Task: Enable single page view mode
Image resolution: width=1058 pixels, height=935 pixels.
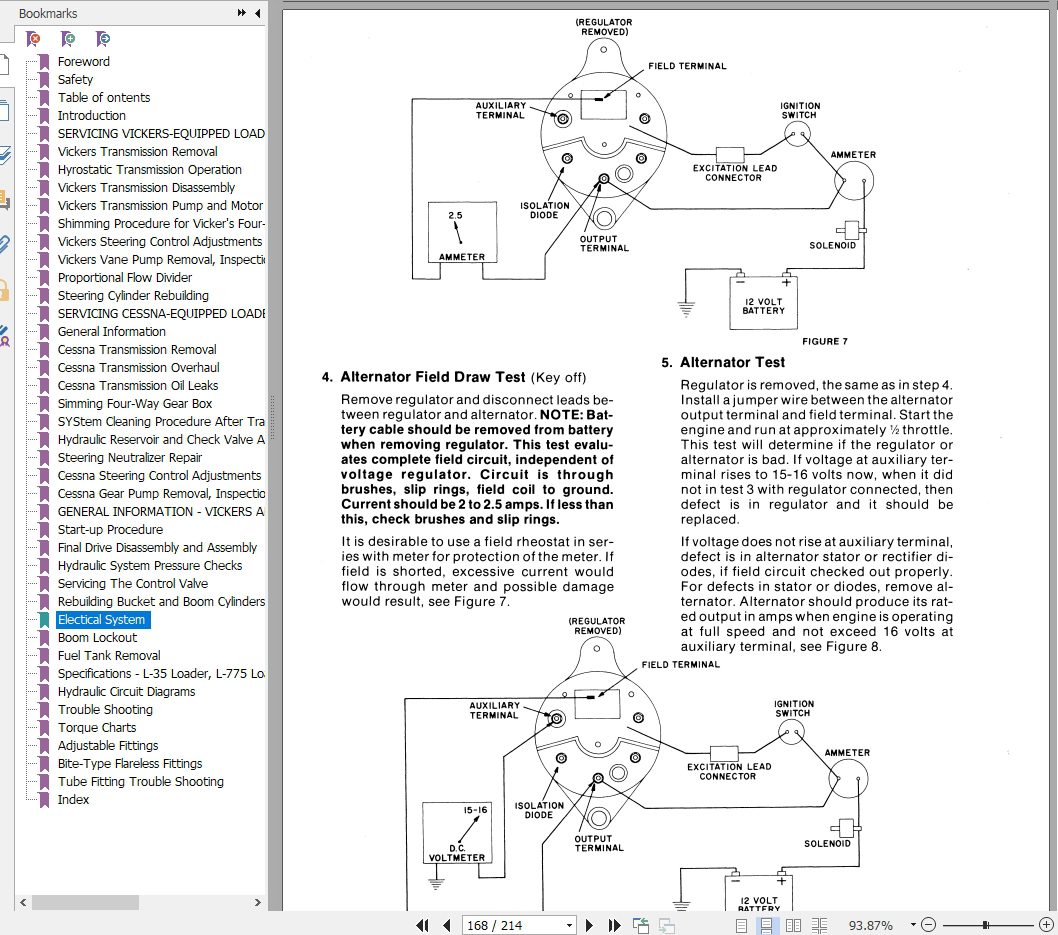Action: (x=742, y=926)
